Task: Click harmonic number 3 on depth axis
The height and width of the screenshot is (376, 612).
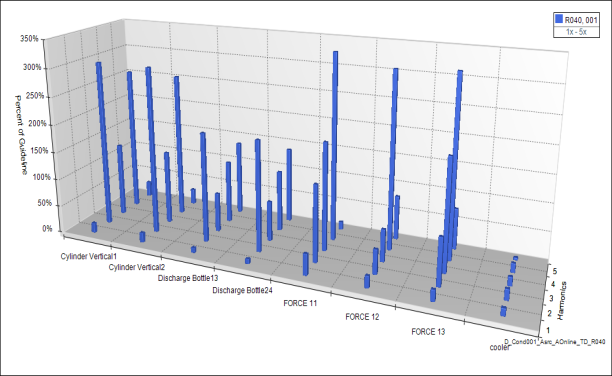Action: [551, 299]
